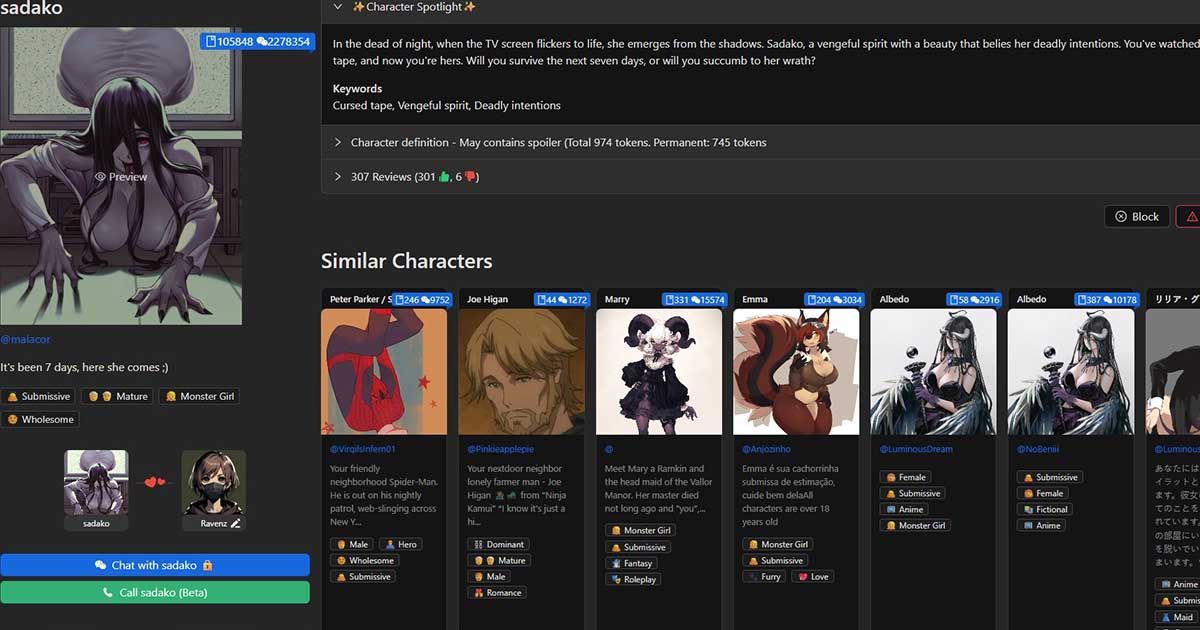1200x630 pixels.
Task: Click the phone icon on Call sadako
Action: pos(108,592)
